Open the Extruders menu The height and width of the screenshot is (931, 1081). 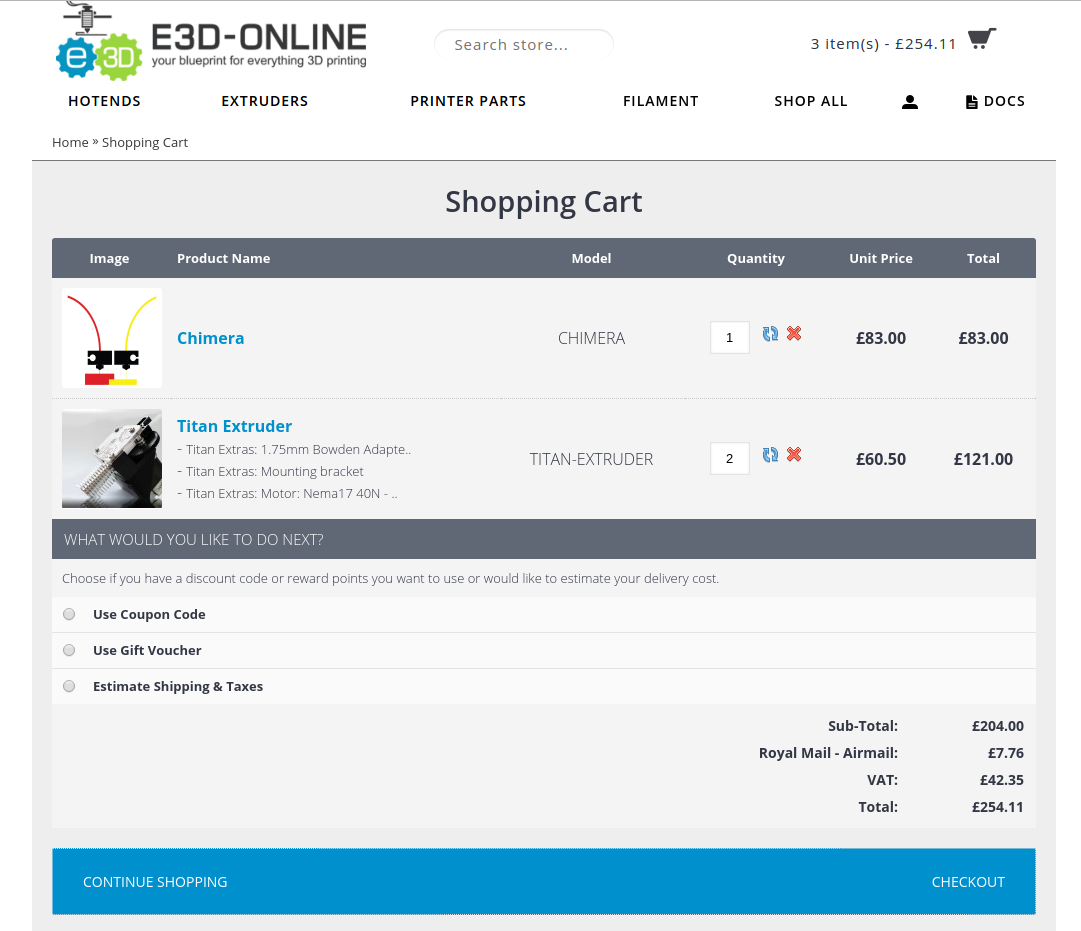coord(264,101)
